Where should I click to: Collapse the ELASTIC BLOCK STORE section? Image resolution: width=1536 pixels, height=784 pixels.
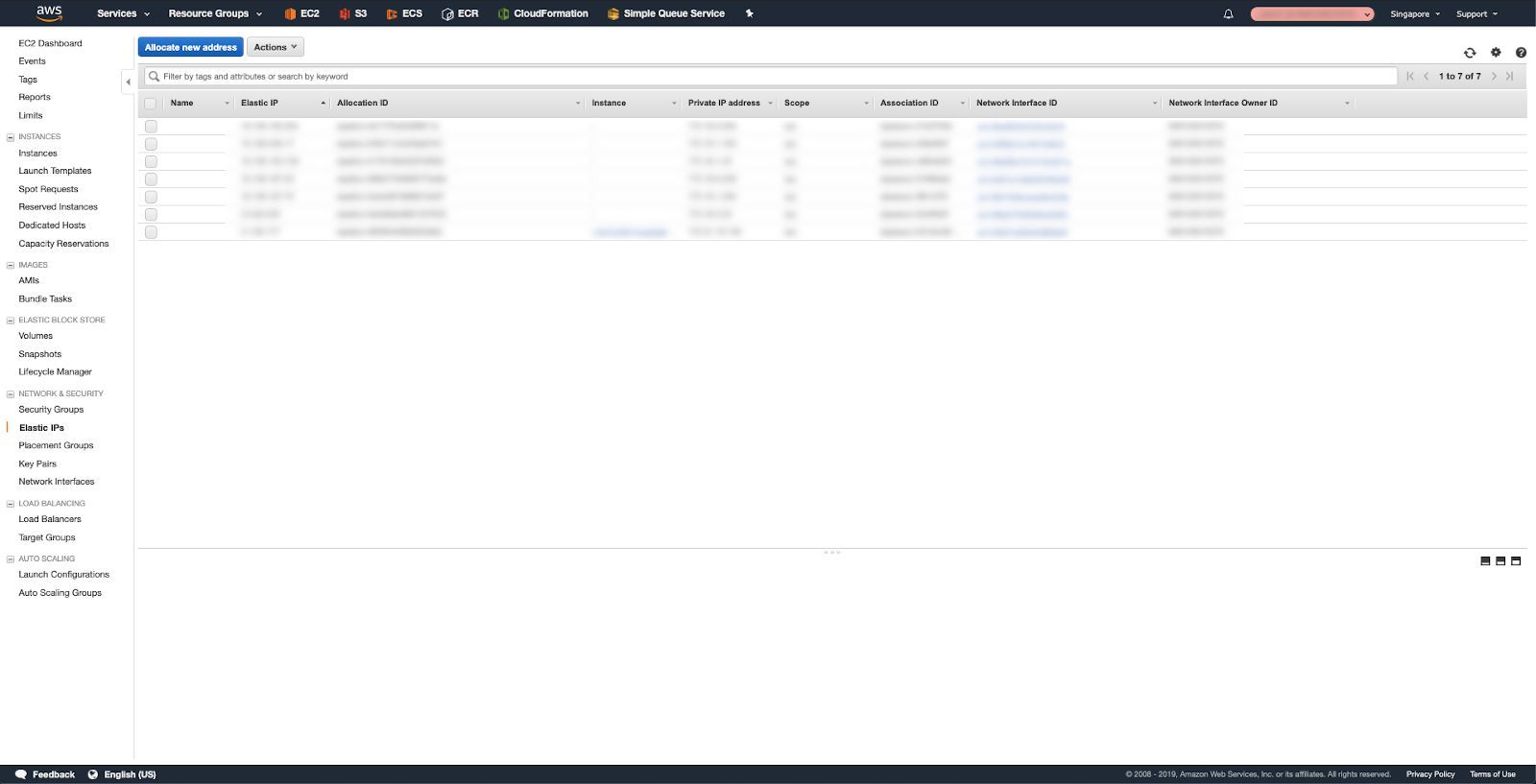pyautogui.click(x=11, y=321)
